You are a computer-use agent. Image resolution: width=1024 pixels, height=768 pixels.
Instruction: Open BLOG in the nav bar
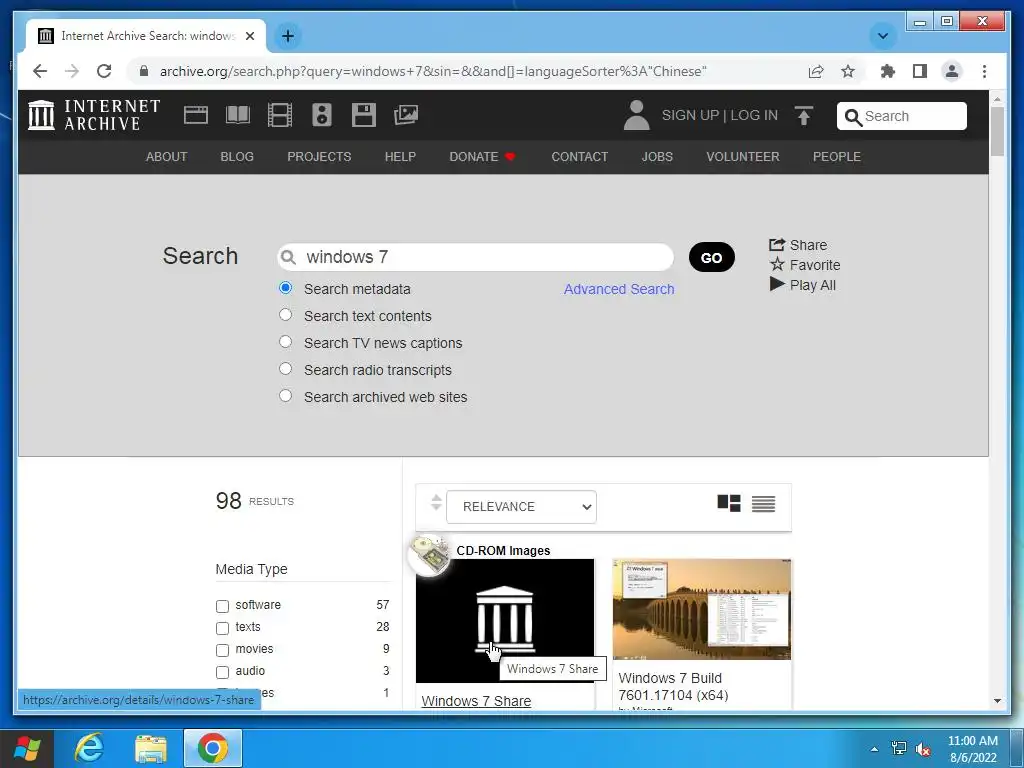237,157
